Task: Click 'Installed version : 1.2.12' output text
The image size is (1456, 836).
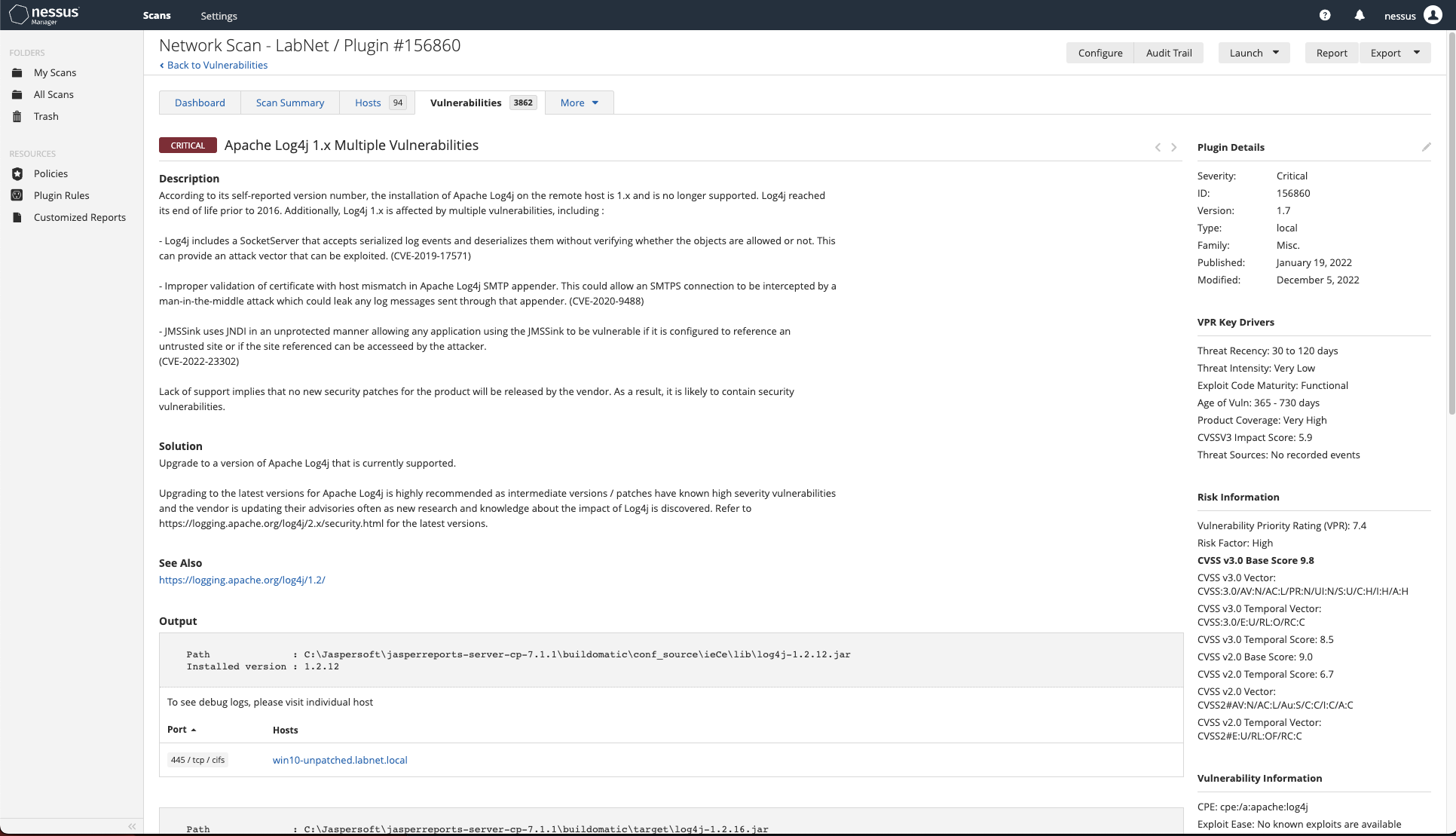Action: tap(263, 666)
